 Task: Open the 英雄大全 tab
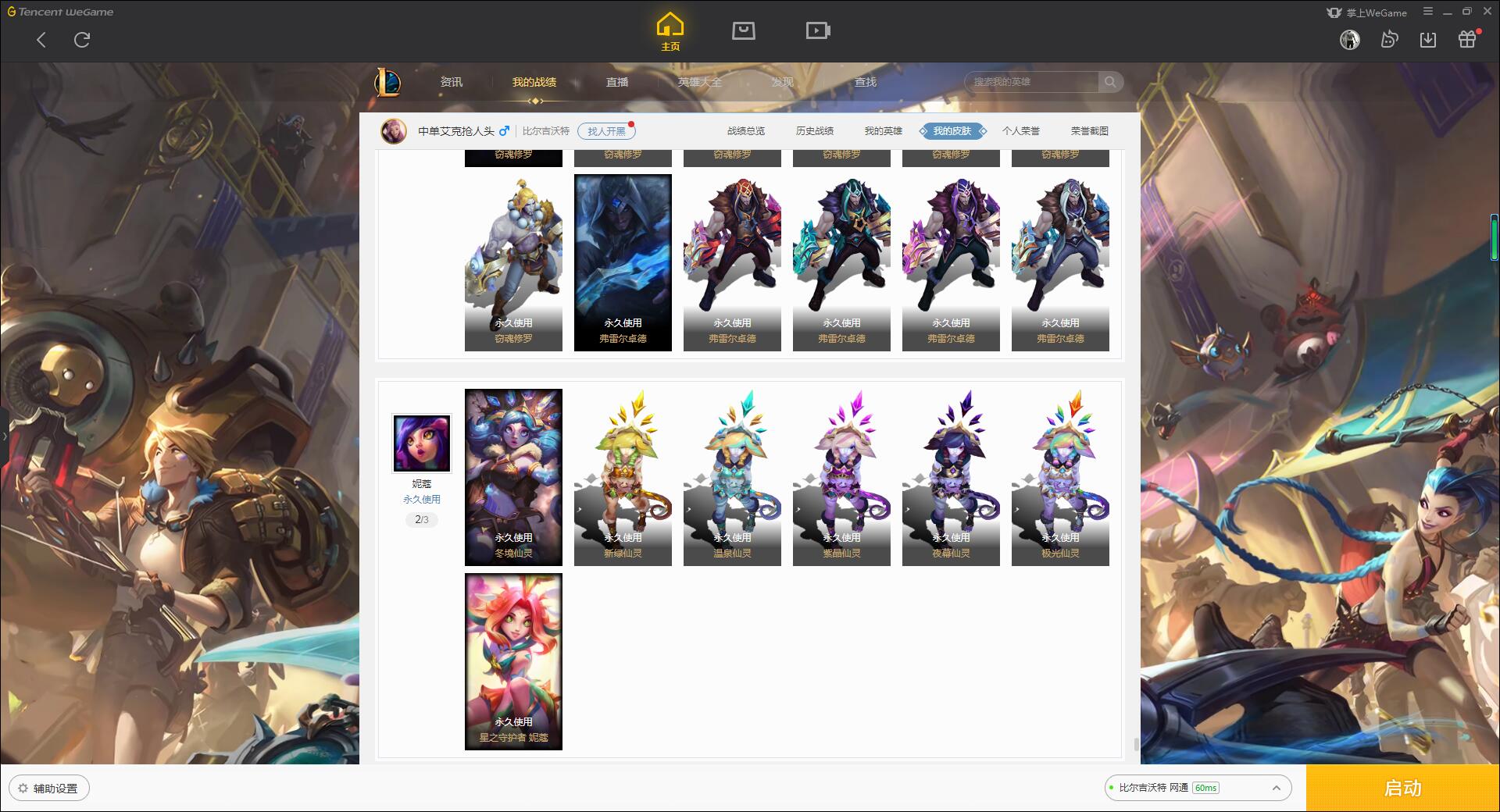700,82
